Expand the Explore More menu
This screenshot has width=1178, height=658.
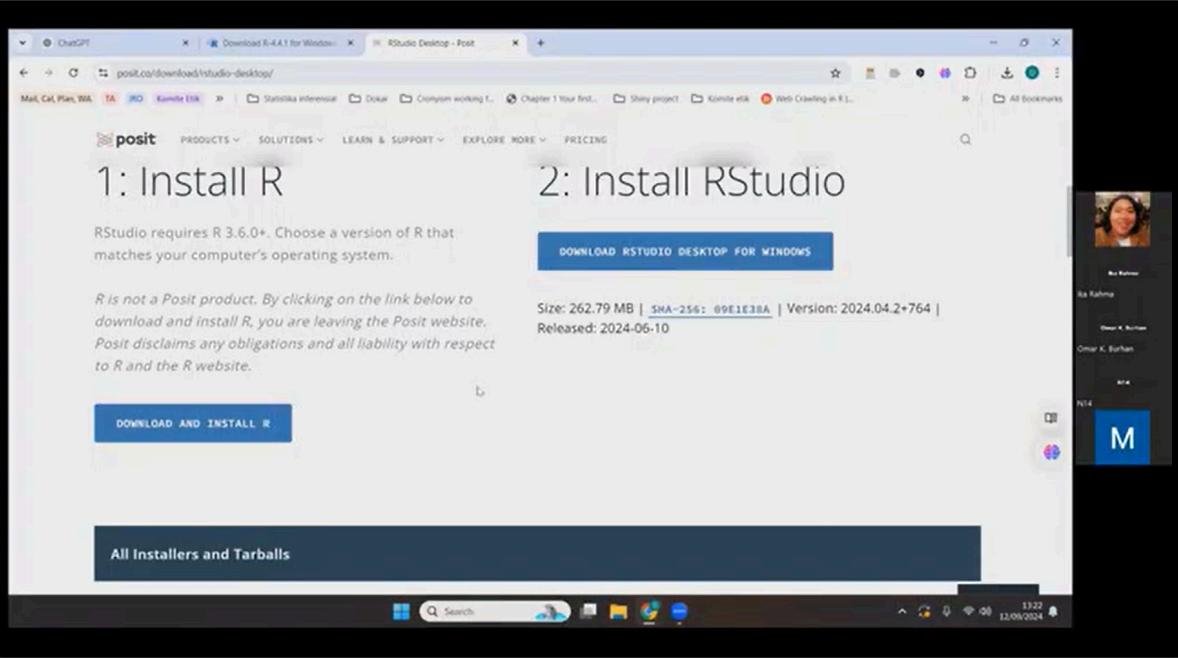[x=504, y=140]
